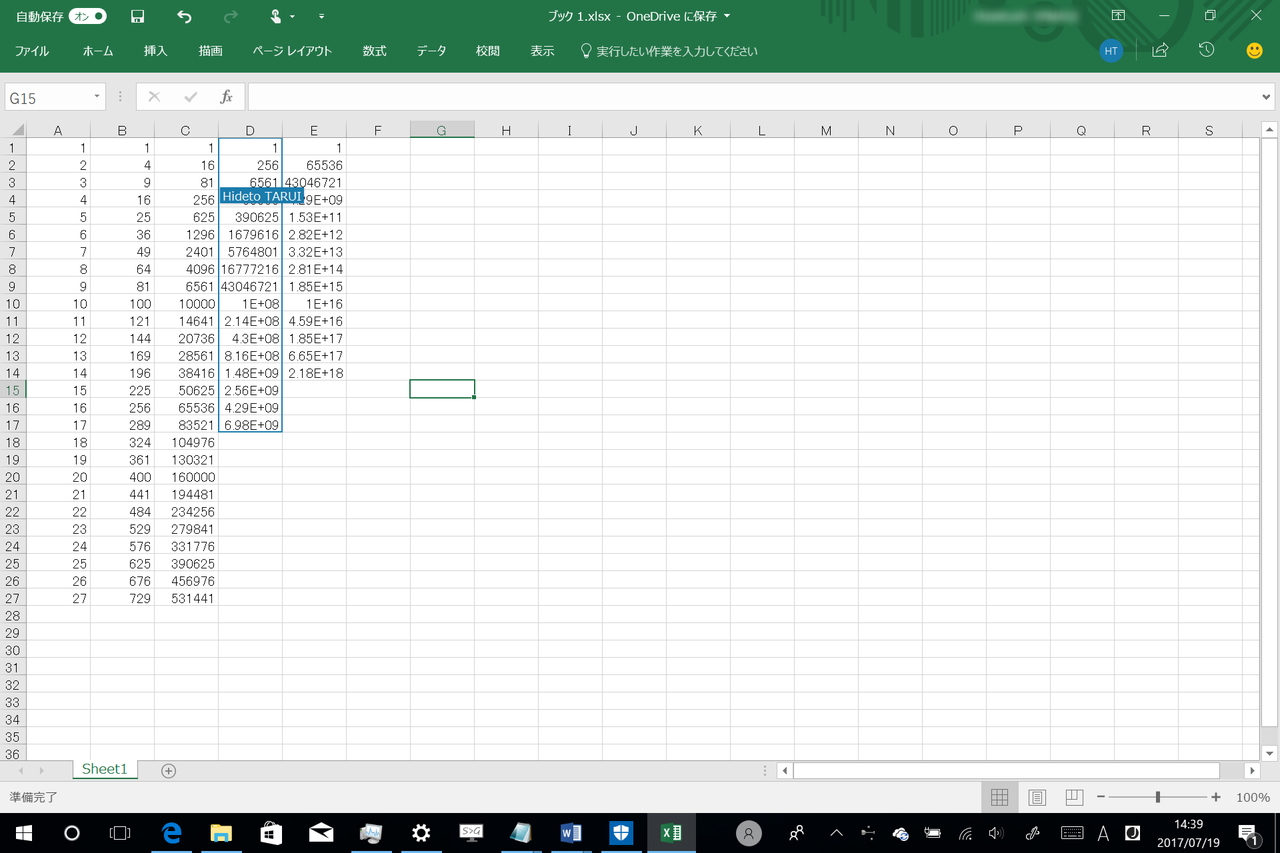Select the Sheet1 tab
The image size is (1280, 853).
tap(105, 769)
